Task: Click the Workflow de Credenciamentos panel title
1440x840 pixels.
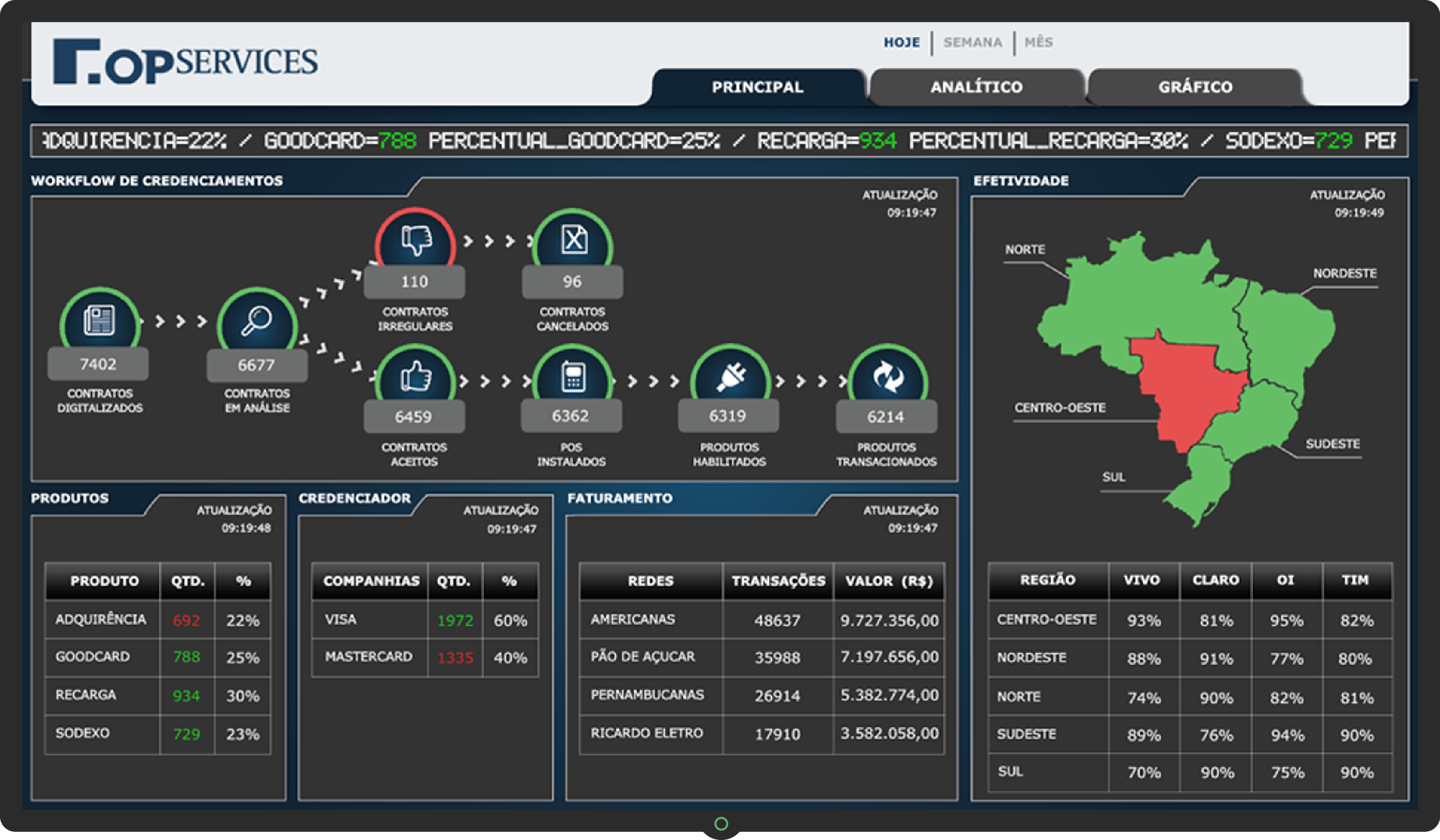Action: click(x=156, y=181)
